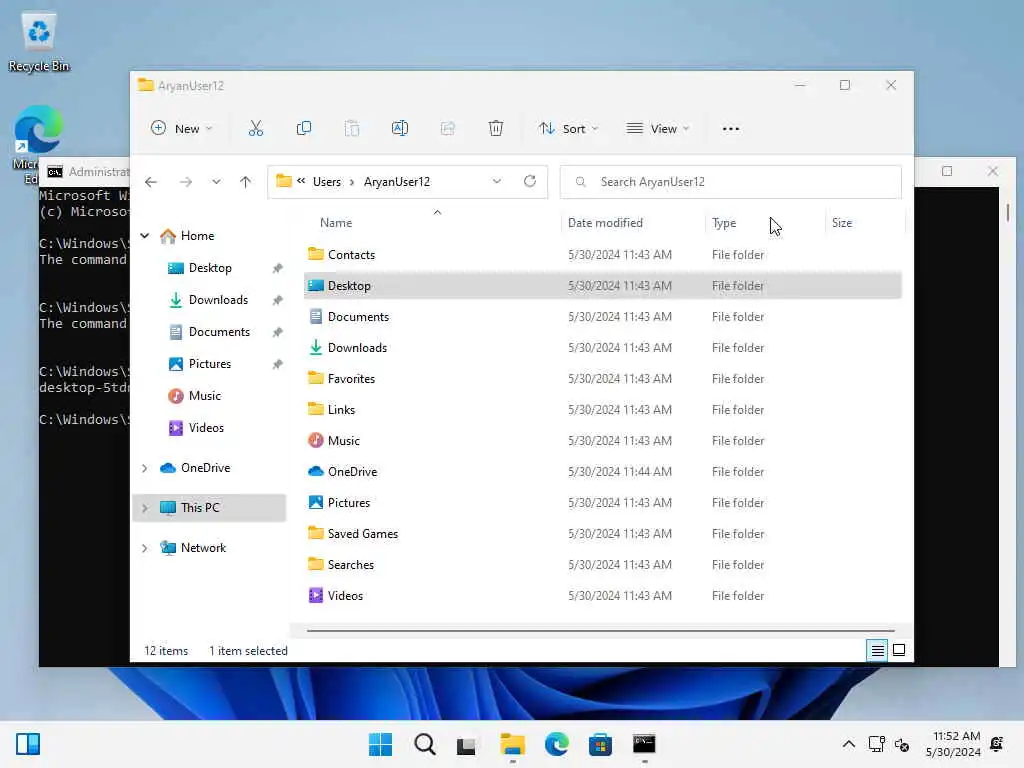This screenshot has width=1024, height=768.
Task: Open File Explorer from taskbar
Action: click(x=513, y=744)
